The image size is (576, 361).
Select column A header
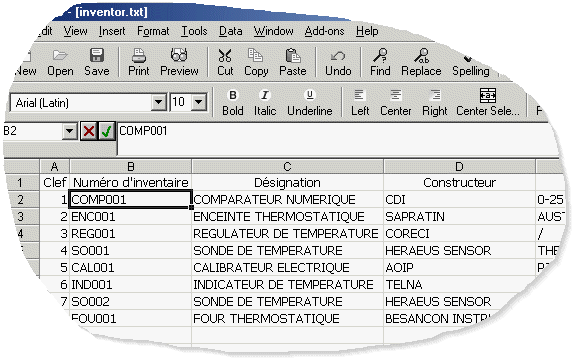54,166
